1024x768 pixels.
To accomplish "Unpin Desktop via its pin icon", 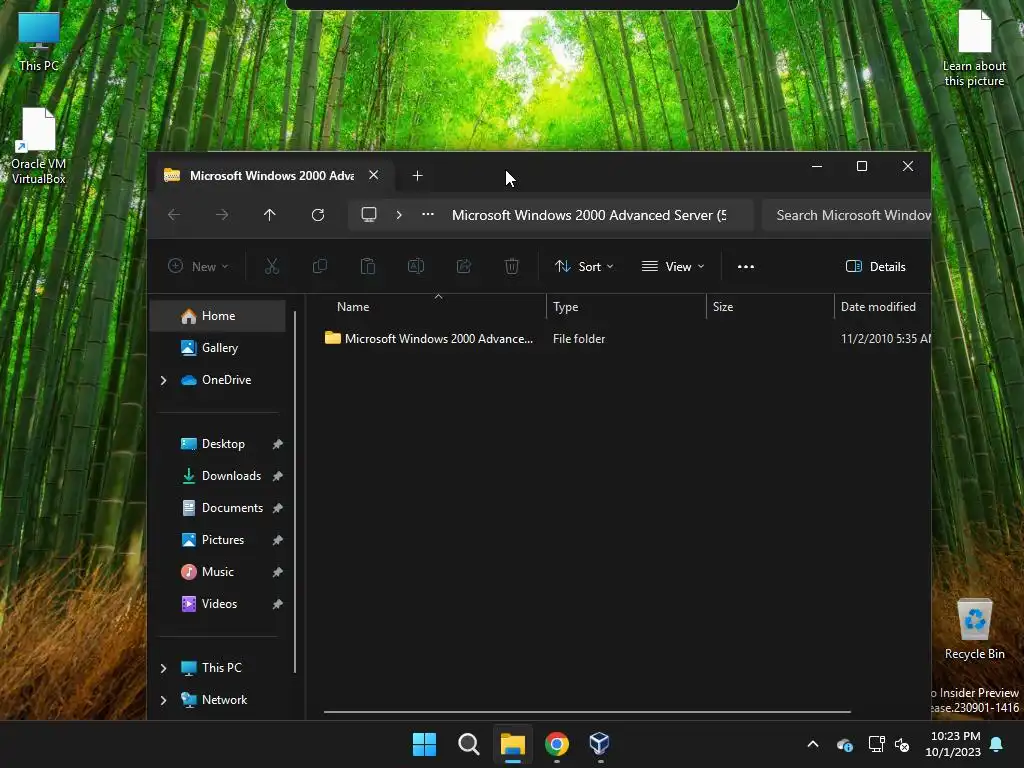I will (x=278, y=444).
